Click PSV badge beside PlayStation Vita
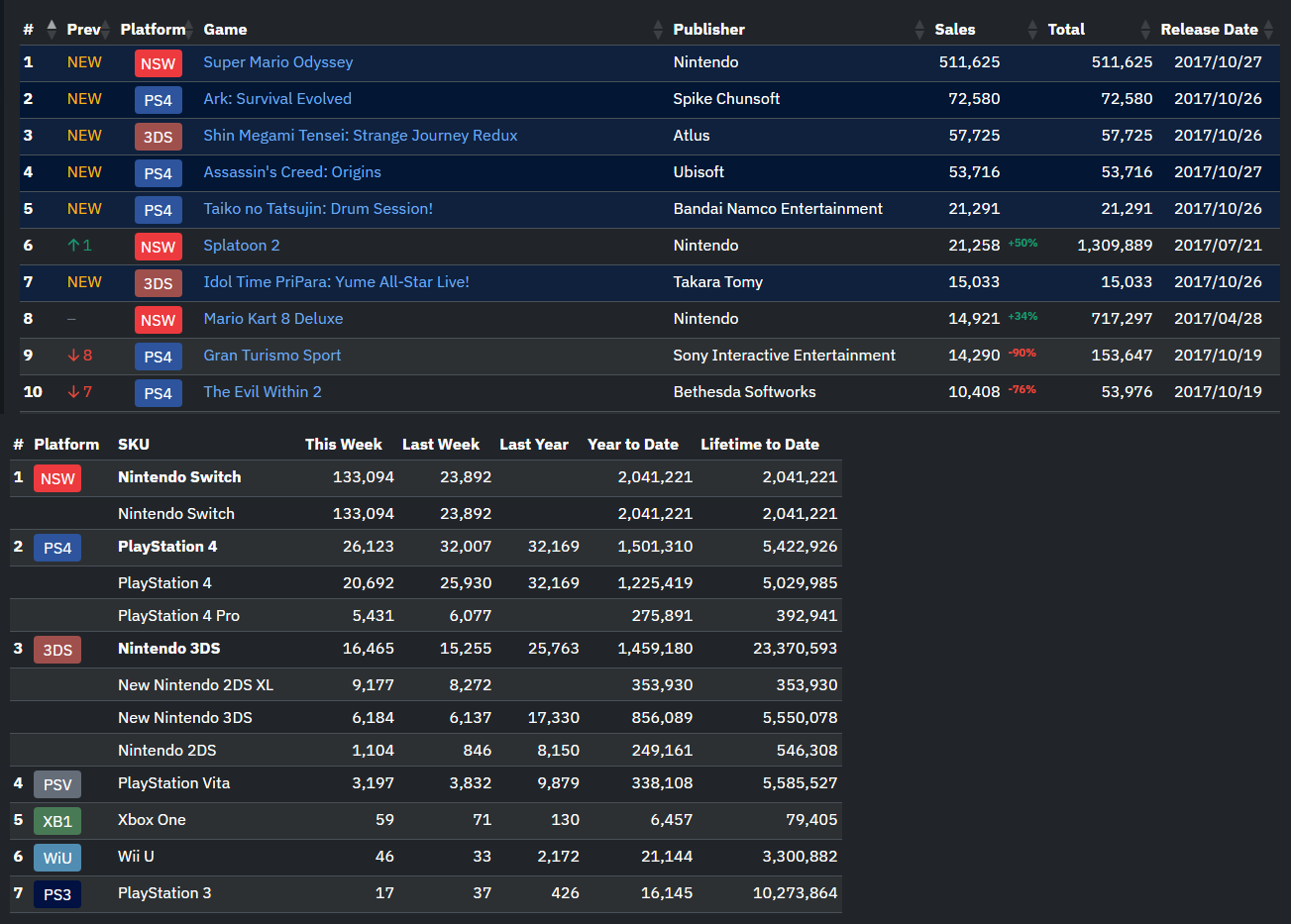1291x924 pixels. pos(57,785)
